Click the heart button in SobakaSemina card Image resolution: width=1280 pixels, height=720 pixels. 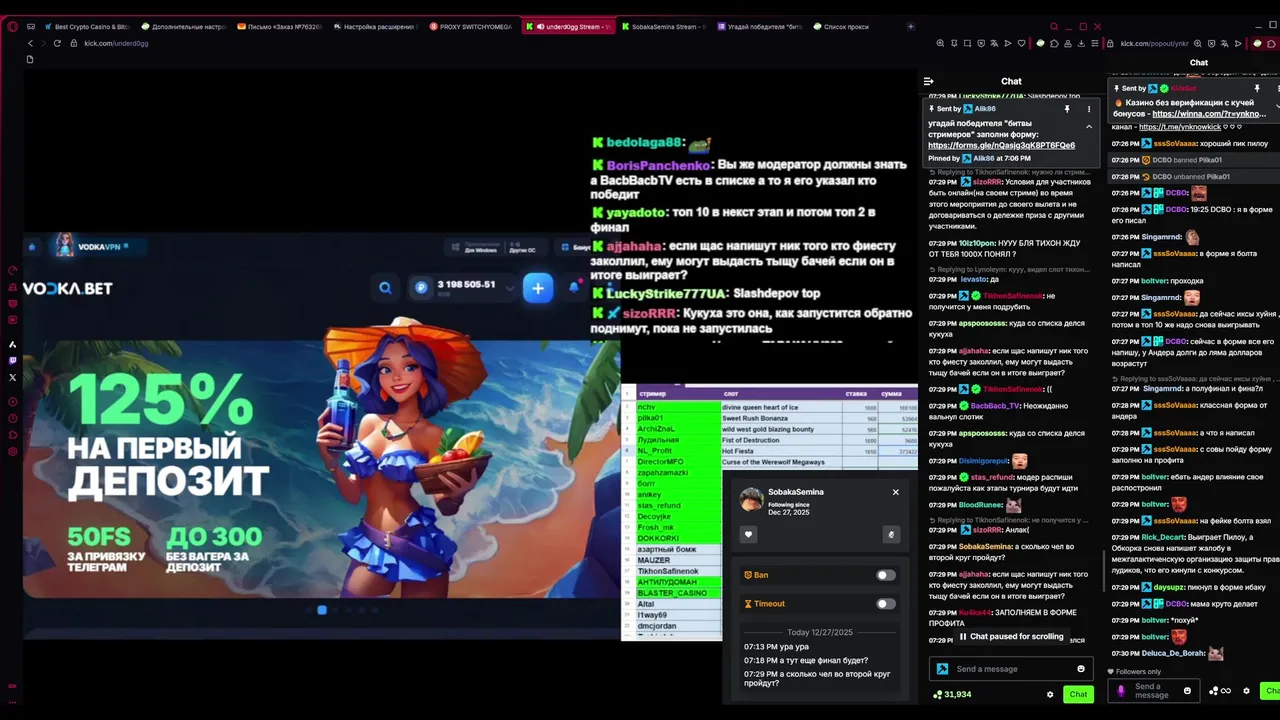point(748,534)
